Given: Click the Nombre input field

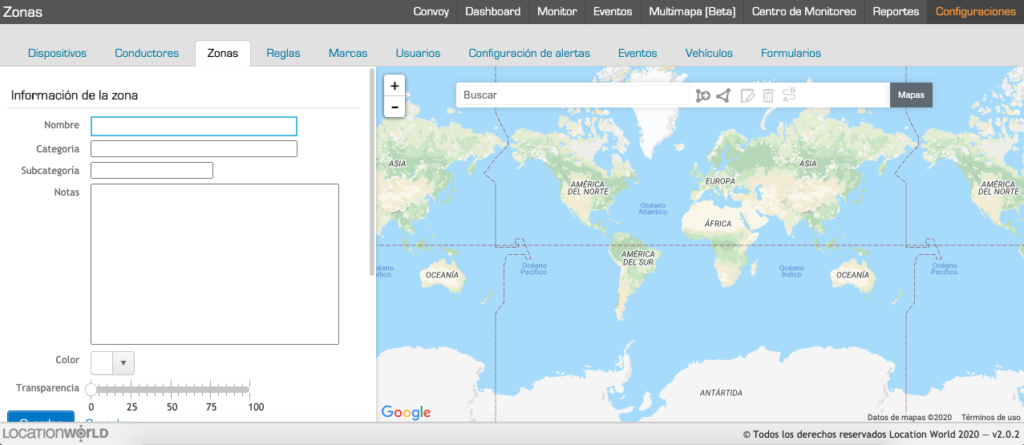Looking at the screenshot, I should (194, 126).
